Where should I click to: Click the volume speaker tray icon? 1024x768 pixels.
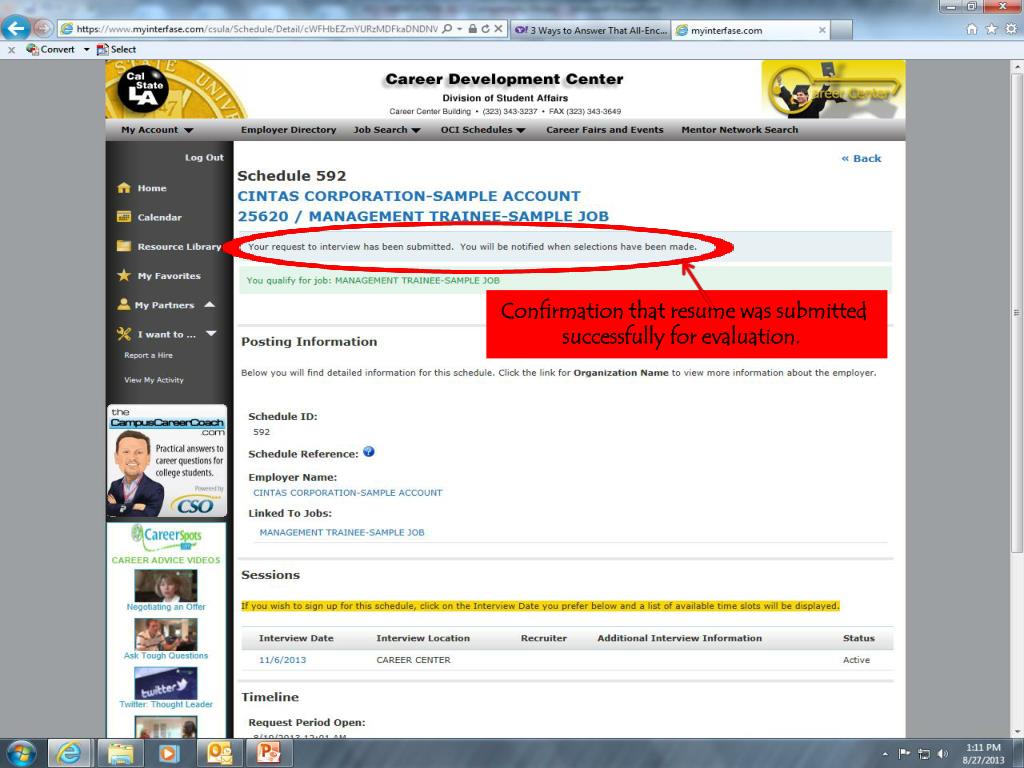pos(942,754)
